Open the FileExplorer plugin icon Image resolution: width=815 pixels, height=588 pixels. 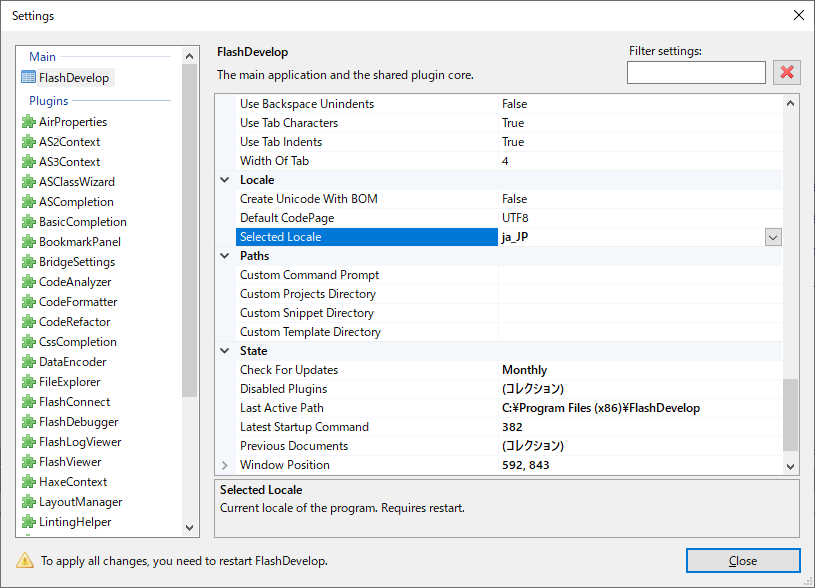28,382
